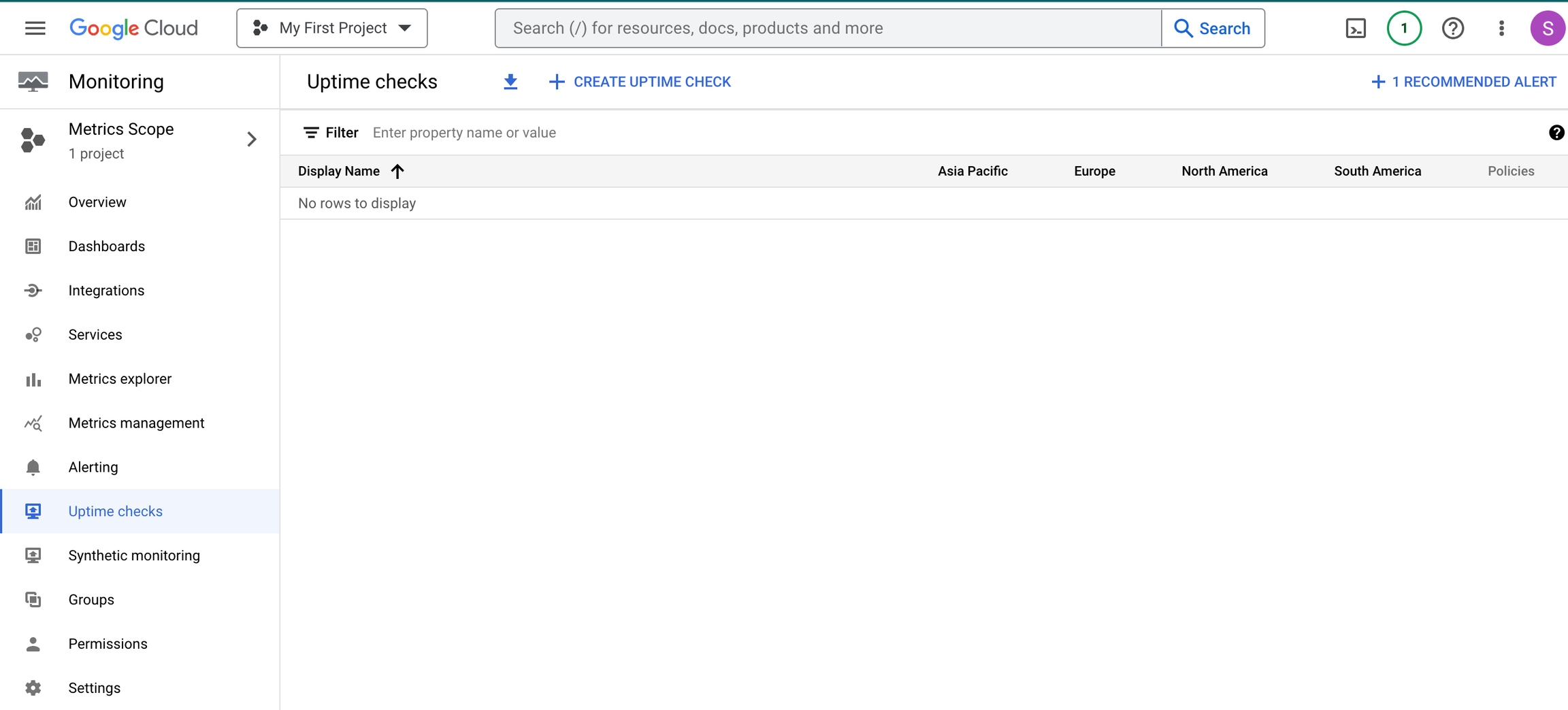Open the notifications badge showing 1
Viewport: 1568px width, 710px height.
click(x=1404, y=28)
